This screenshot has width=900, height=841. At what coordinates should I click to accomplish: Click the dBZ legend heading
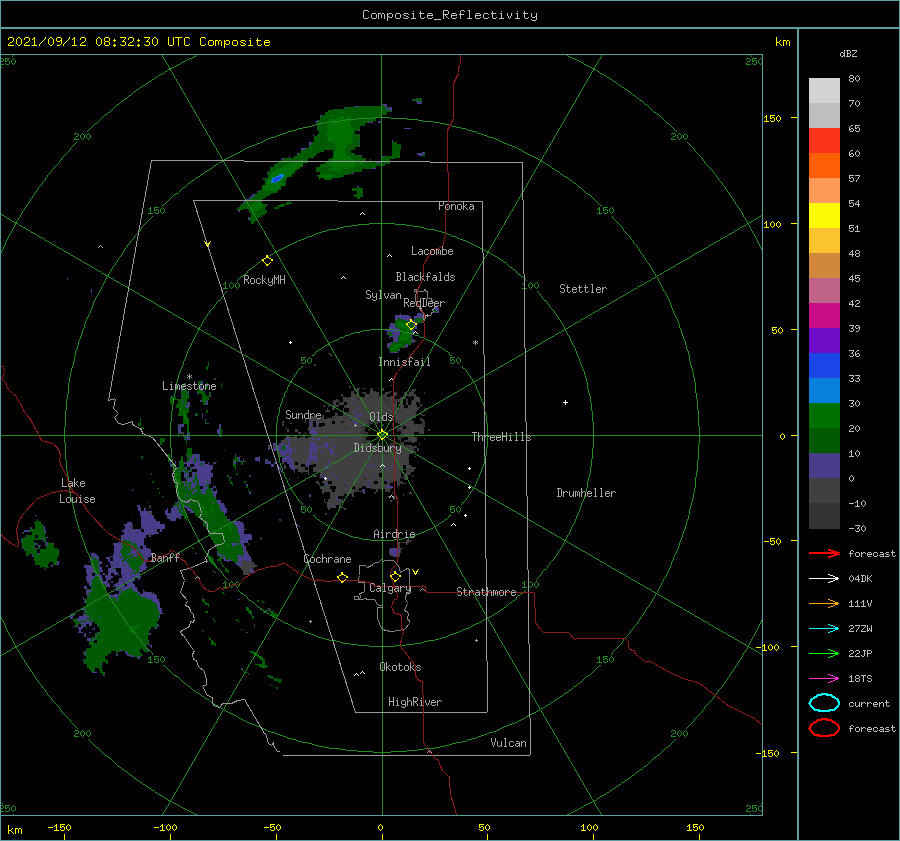[x=848, y=53]
